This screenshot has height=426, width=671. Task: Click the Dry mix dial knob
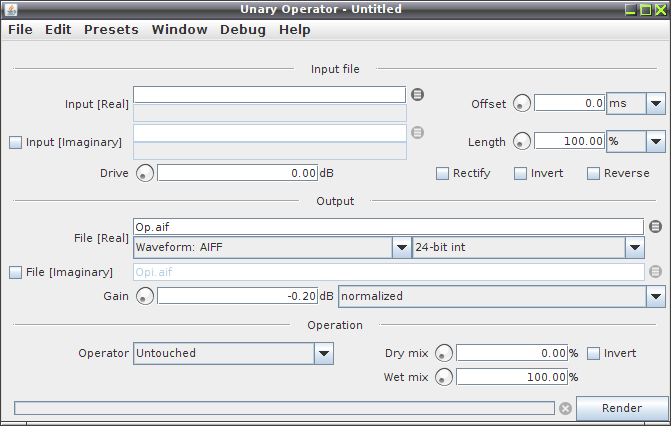[444, 353]
